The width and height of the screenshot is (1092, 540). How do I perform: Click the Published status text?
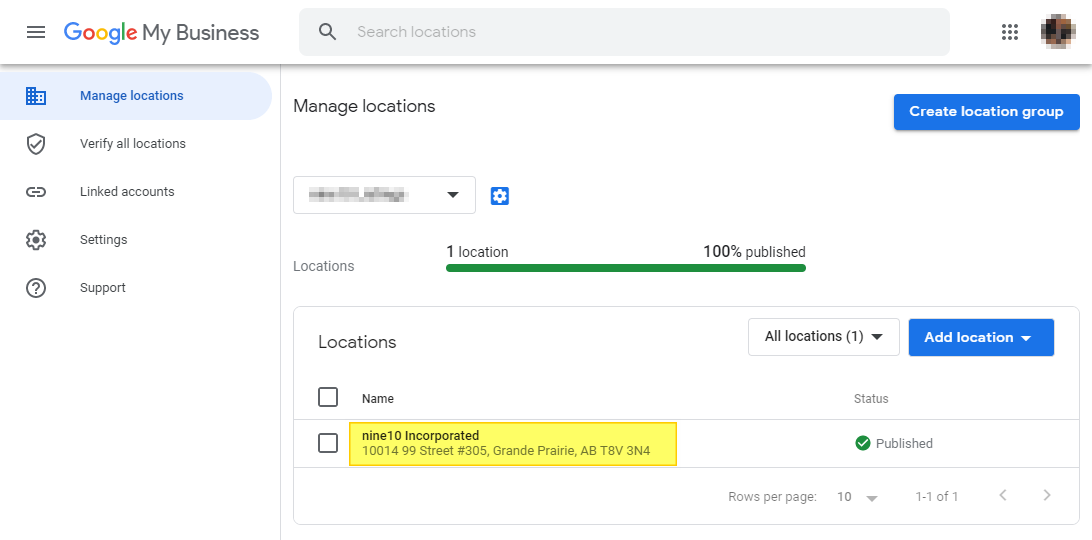[904, 443]
